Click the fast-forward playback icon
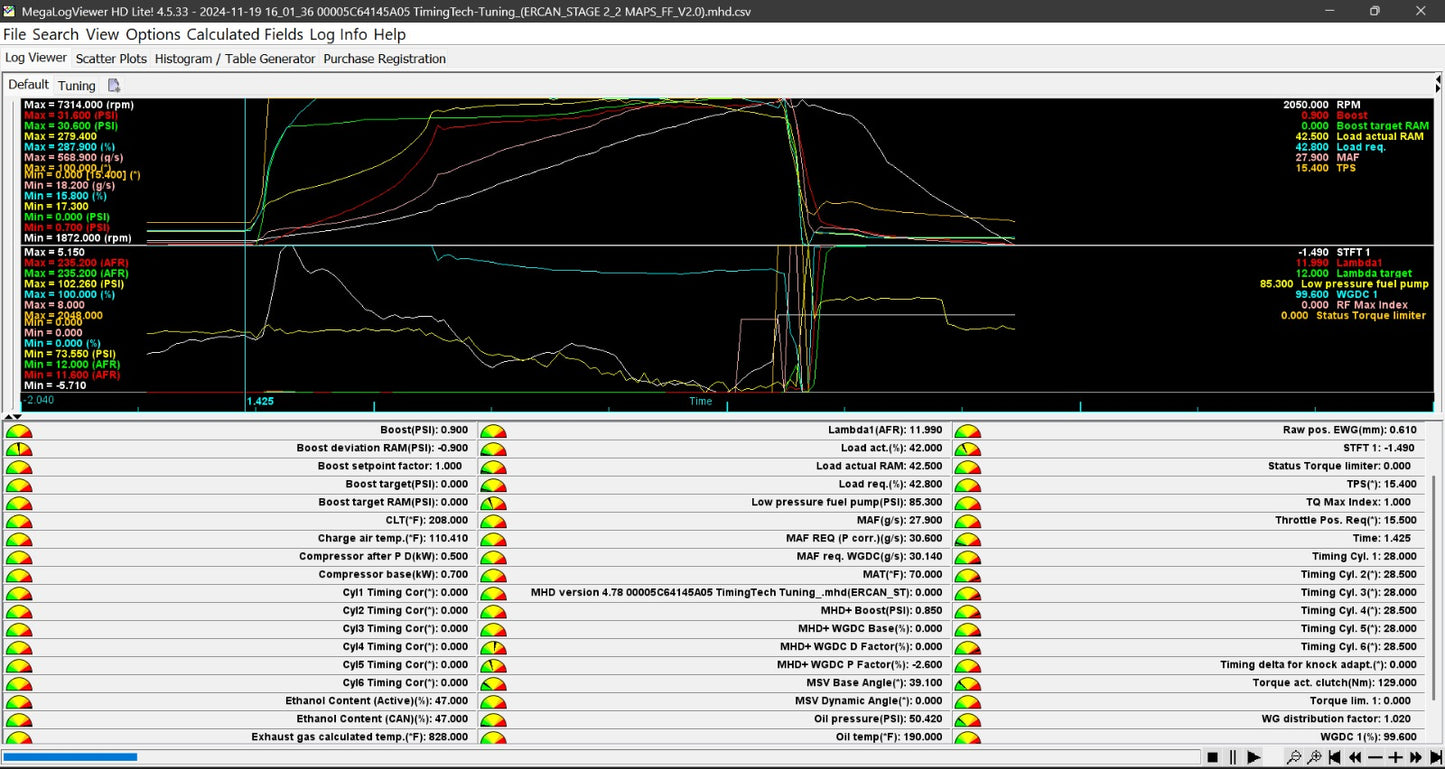This screenshot has height=769, width=1445. (x=1415, y=757)
